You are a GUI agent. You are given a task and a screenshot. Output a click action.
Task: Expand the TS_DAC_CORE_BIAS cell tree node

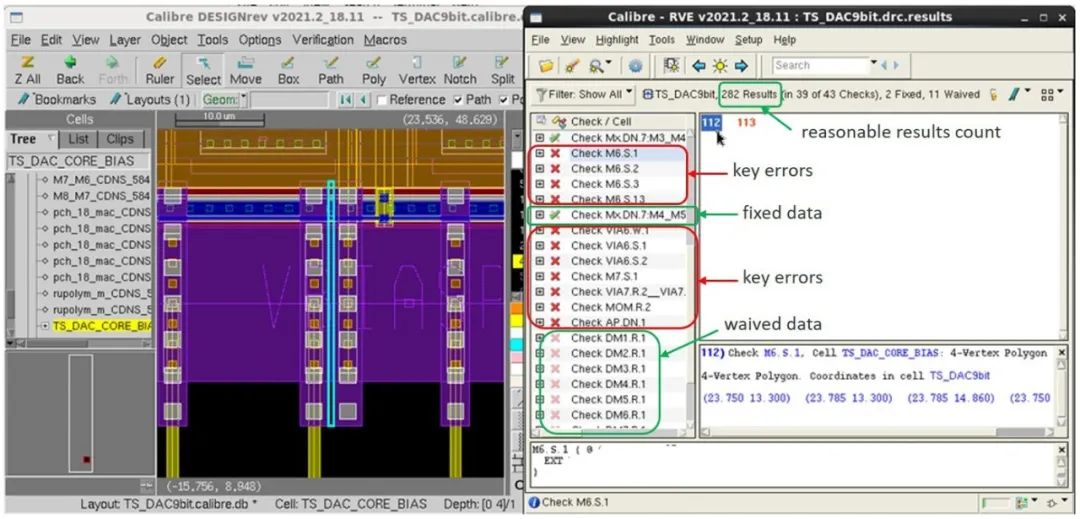click(x=45, y=326)
